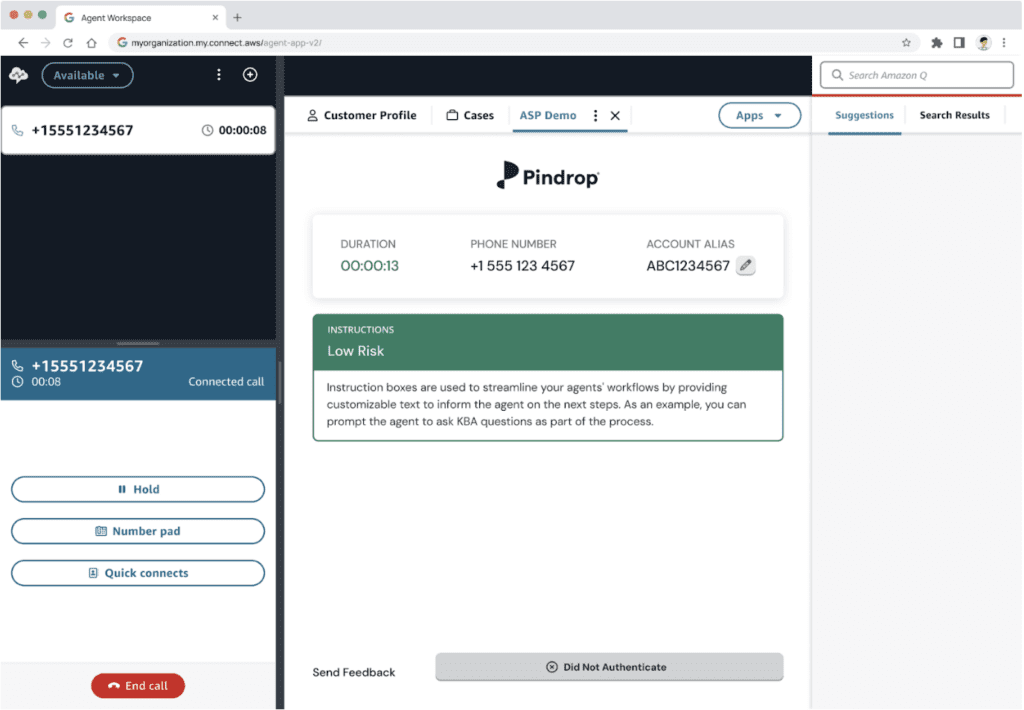Open the three-dot menu beside Available status
1024x710 pixels.
point(219,75)
